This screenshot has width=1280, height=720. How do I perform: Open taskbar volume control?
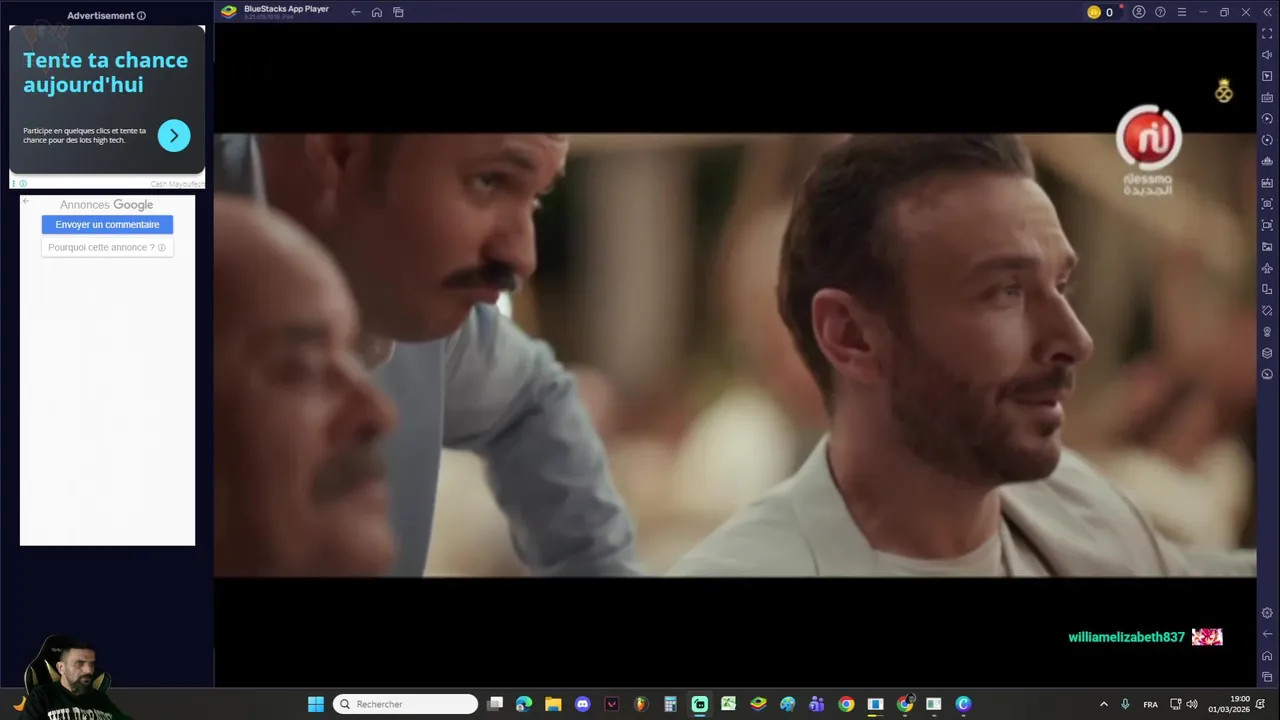[x=1191, y=704]
